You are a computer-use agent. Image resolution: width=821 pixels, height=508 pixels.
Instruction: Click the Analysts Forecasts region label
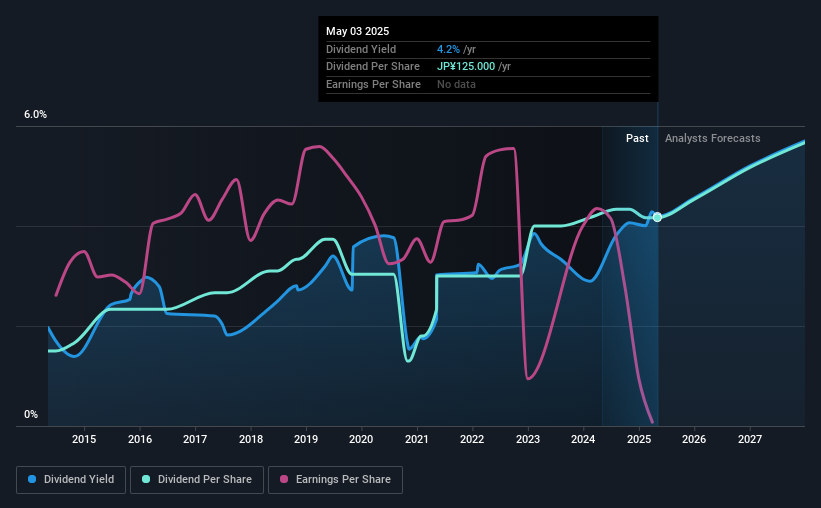[713, 138]
